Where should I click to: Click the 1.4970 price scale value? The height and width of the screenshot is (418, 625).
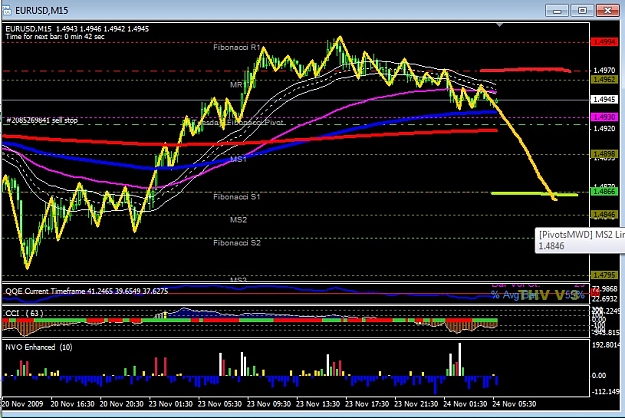tap(604, 71)
